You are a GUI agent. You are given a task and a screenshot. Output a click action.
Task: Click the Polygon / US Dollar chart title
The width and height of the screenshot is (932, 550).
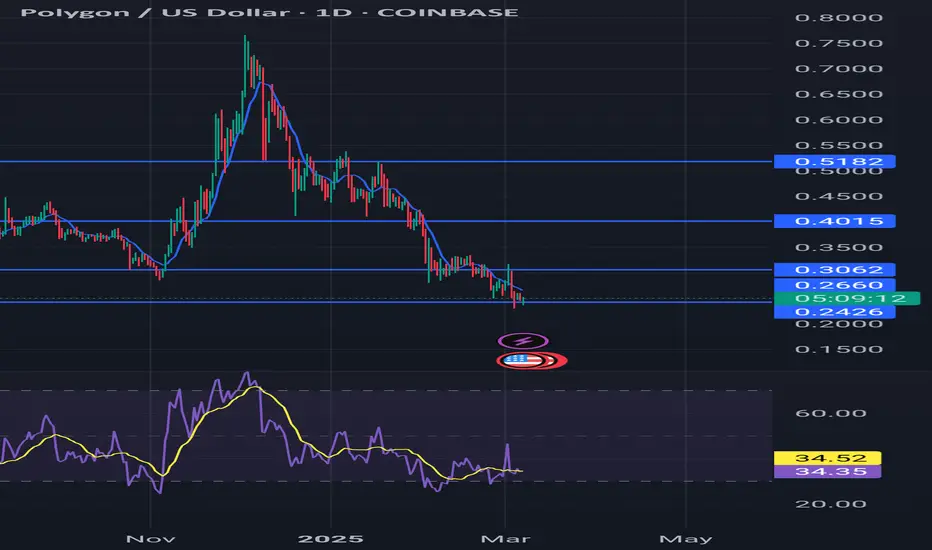click(269, 12)
